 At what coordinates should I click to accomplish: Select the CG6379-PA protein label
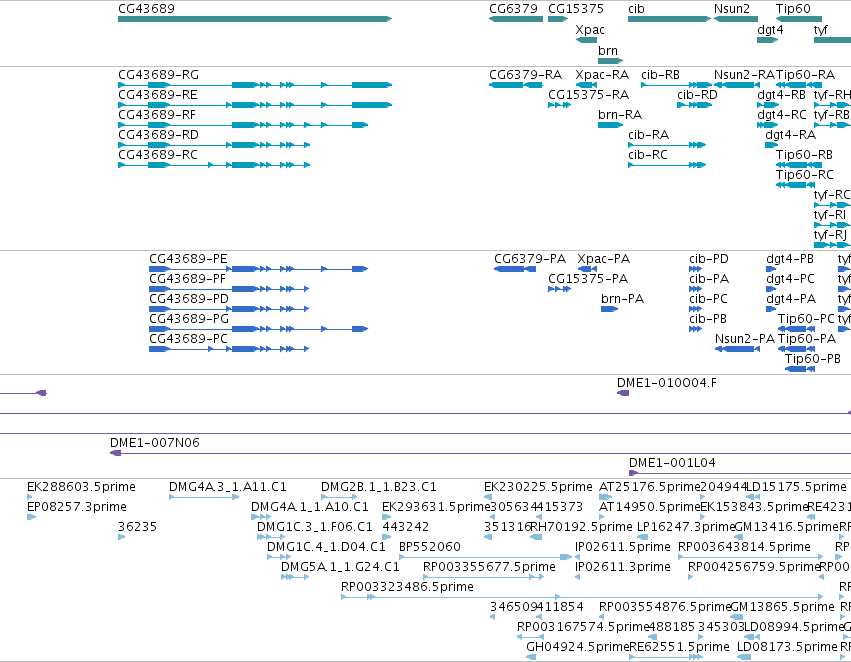coord(530,259)
